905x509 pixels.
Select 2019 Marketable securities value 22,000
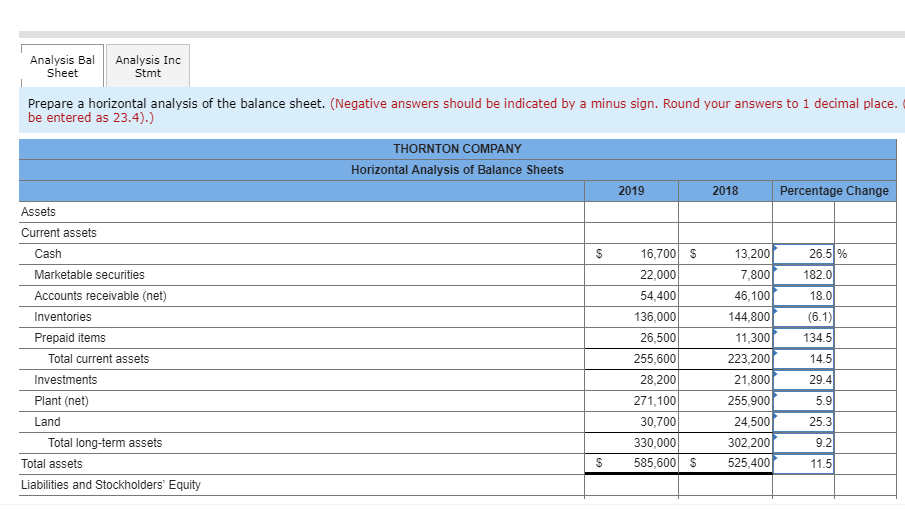[658, 275]
